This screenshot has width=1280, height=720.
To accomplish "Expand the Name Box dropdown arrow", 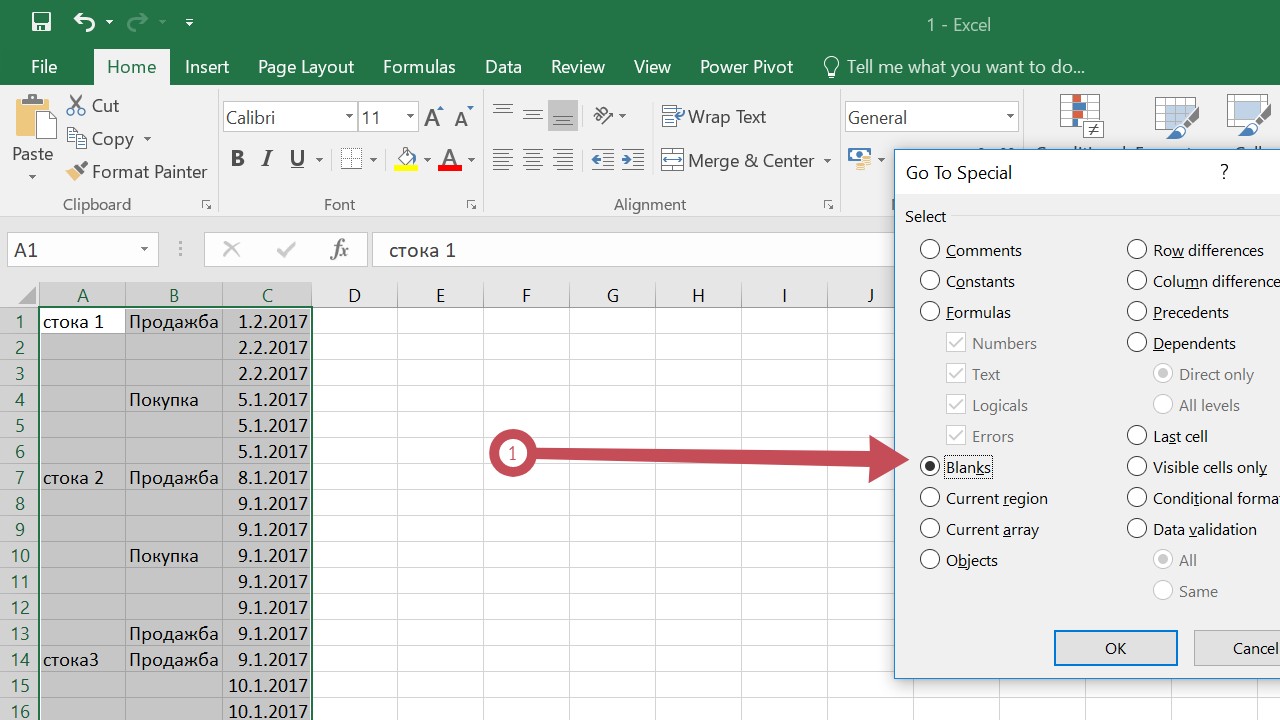I will (x=145, y=250).
